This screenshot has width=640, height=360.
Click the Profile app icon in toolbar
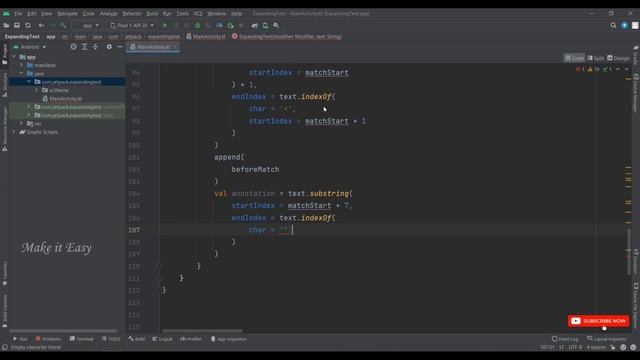coord(219,25)
